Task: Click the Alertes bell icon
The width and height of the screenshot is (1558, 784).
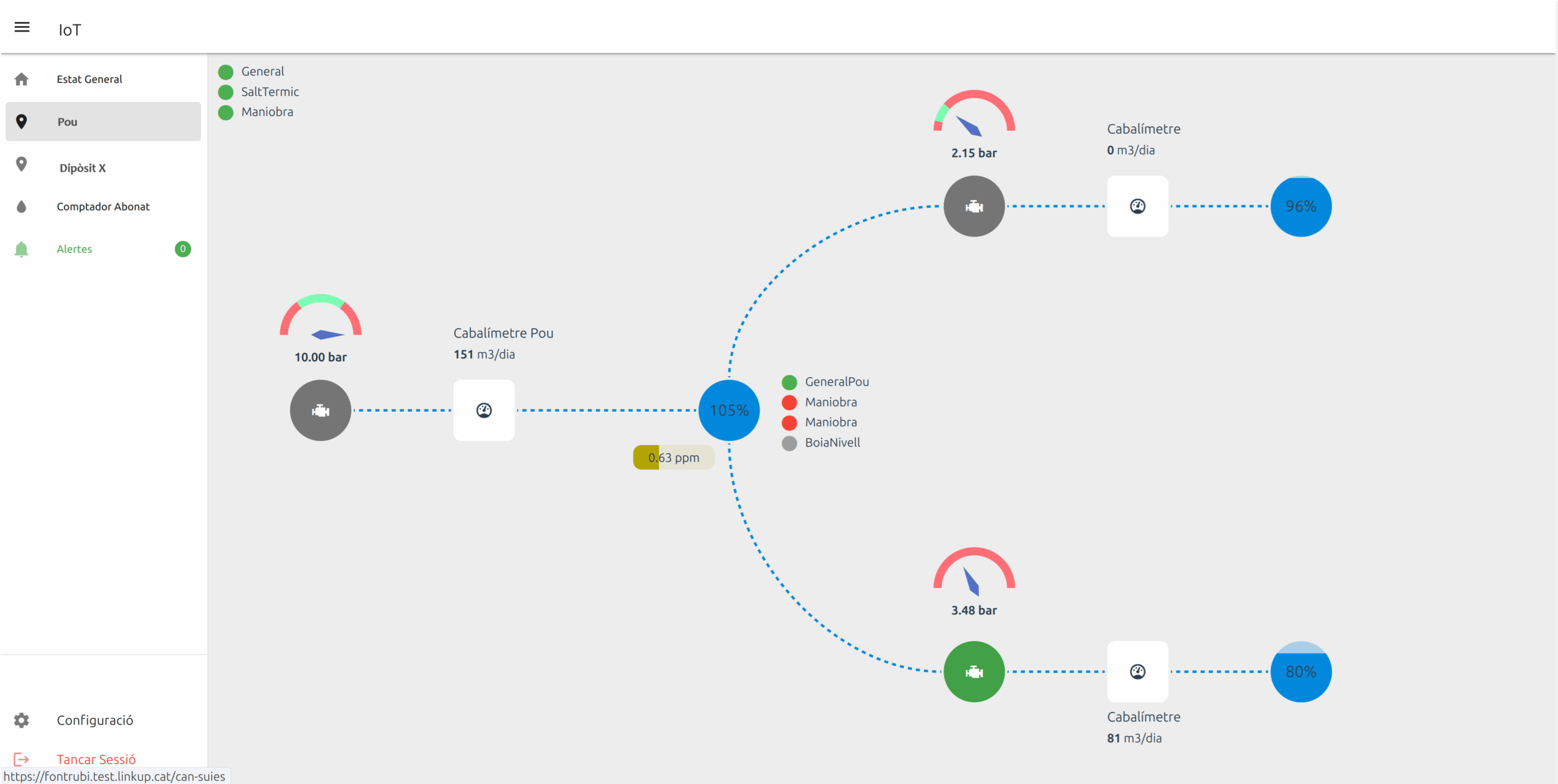Action: coord(21,249)
